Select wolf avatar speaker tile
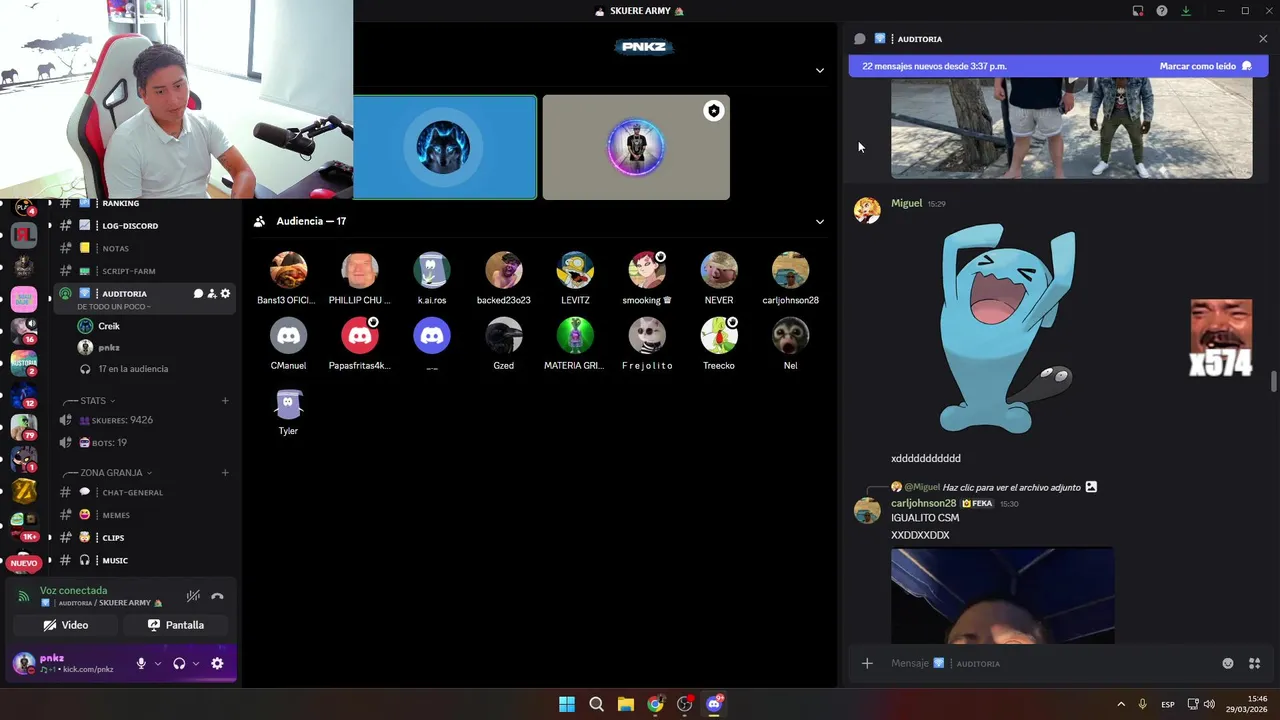1280x720 pixels. tap(444, 147)
